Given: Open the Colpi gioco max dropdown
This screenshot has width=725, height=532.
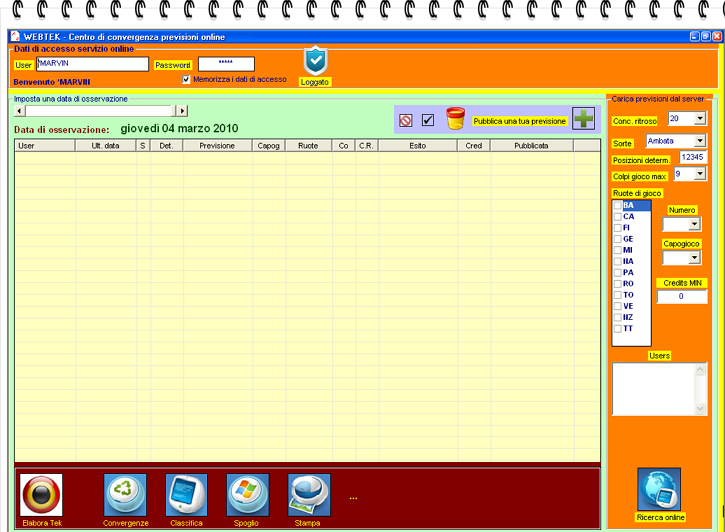Looking at the screenshot, I should [700, 174].
